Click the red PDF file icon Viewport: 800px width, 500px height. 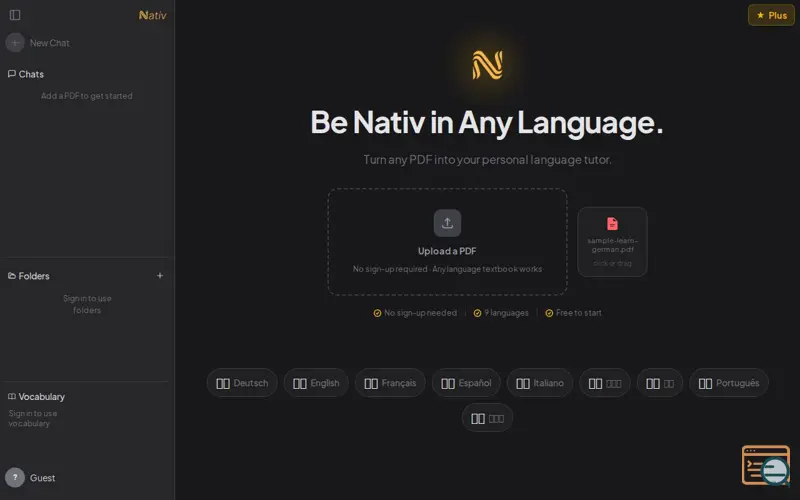[612, 223]
